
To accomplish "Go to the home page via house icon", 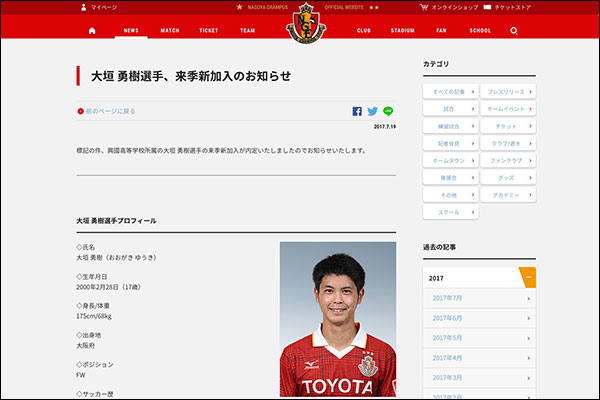I will (92, 31).
